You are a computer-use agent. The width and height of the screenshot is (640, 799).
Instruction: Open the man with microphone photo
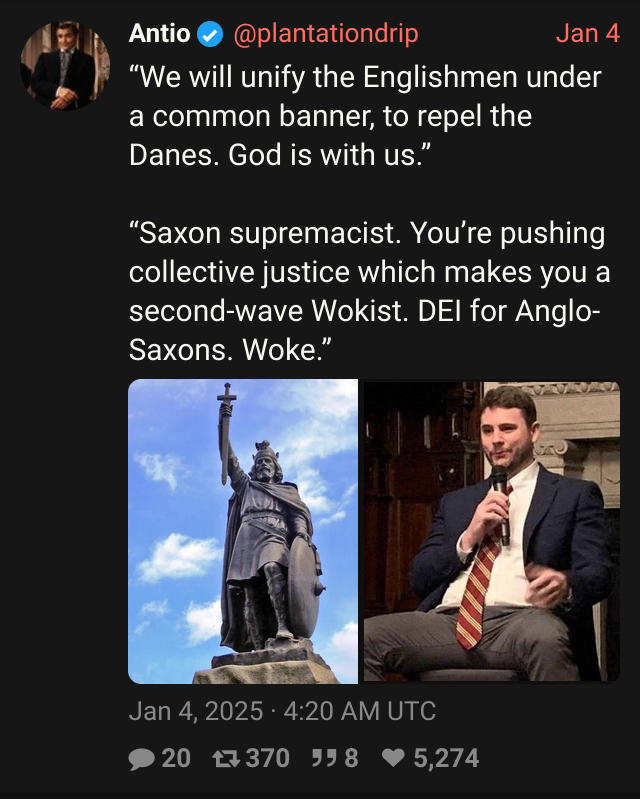pos(492,531)
